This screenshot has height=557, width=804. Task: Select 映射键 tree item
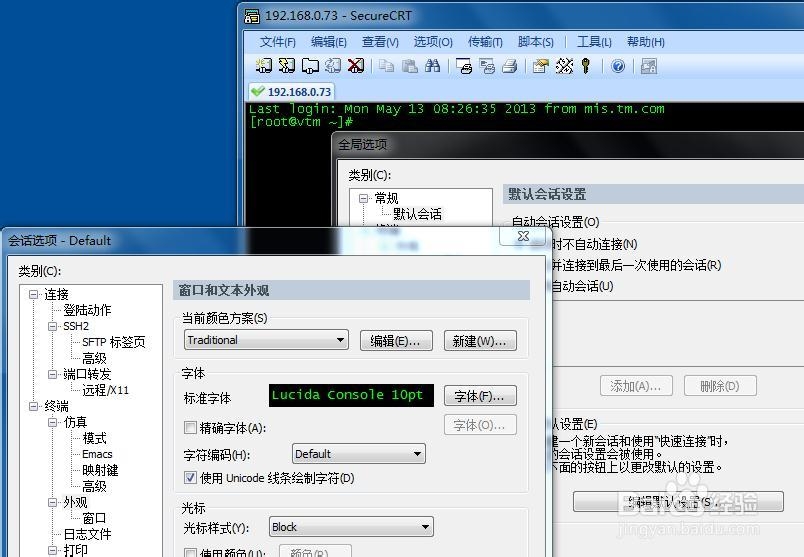click(x=100, y=470)
